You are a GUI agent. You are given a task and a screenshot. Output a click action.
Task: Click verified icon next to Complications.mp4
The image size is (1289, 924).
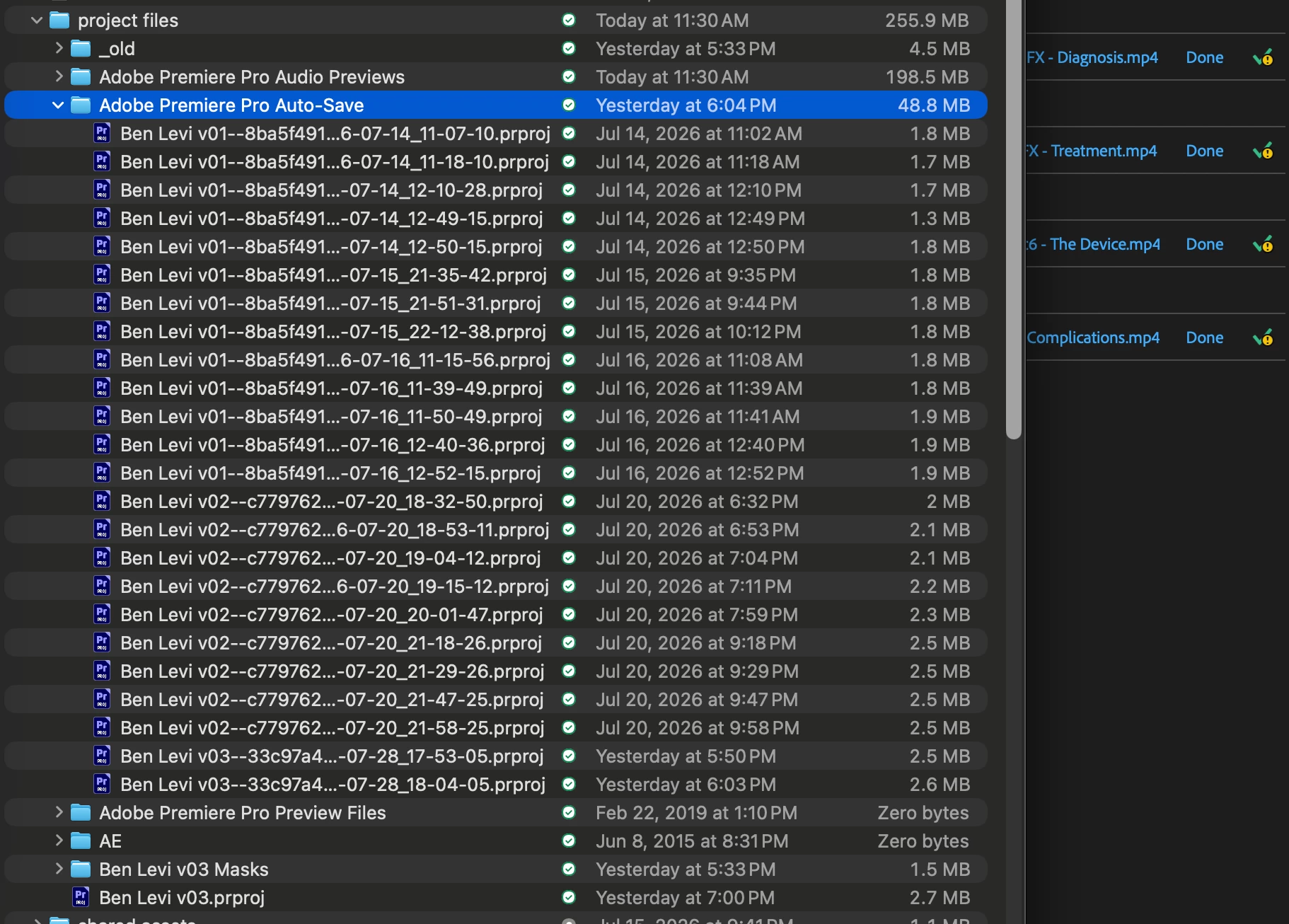(x=1263, y=337)
